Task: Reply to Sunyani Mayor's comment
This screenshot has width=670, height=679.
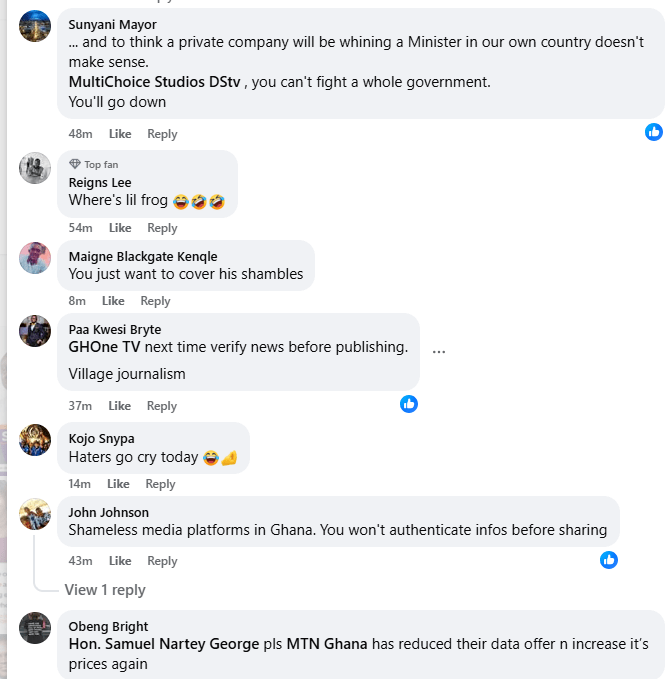Action: (162, 134)
